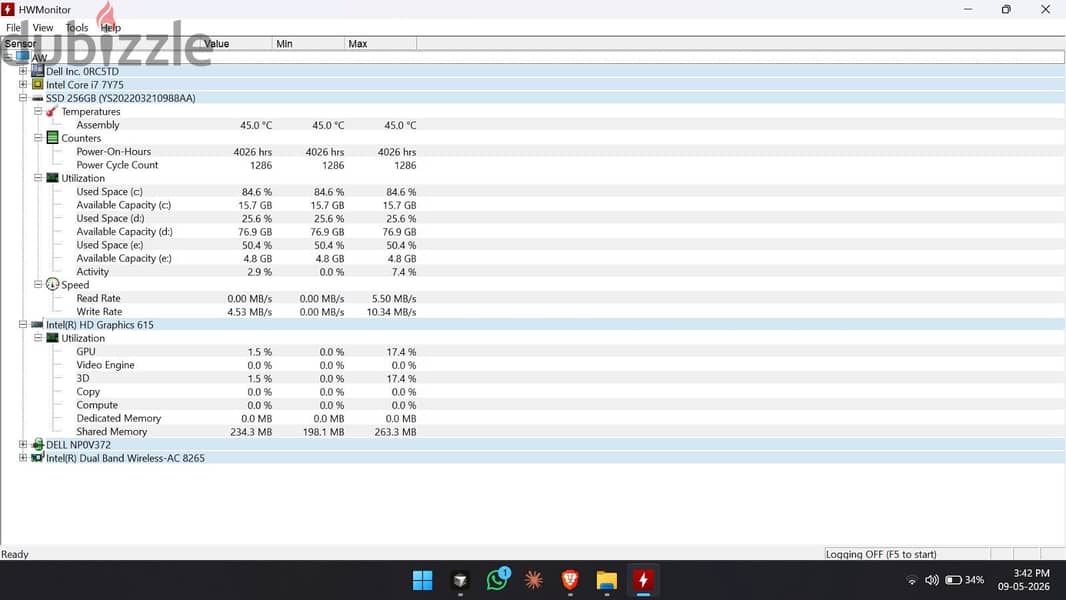
Task: Click the Logging OFF status bar text
Action: 880,554
